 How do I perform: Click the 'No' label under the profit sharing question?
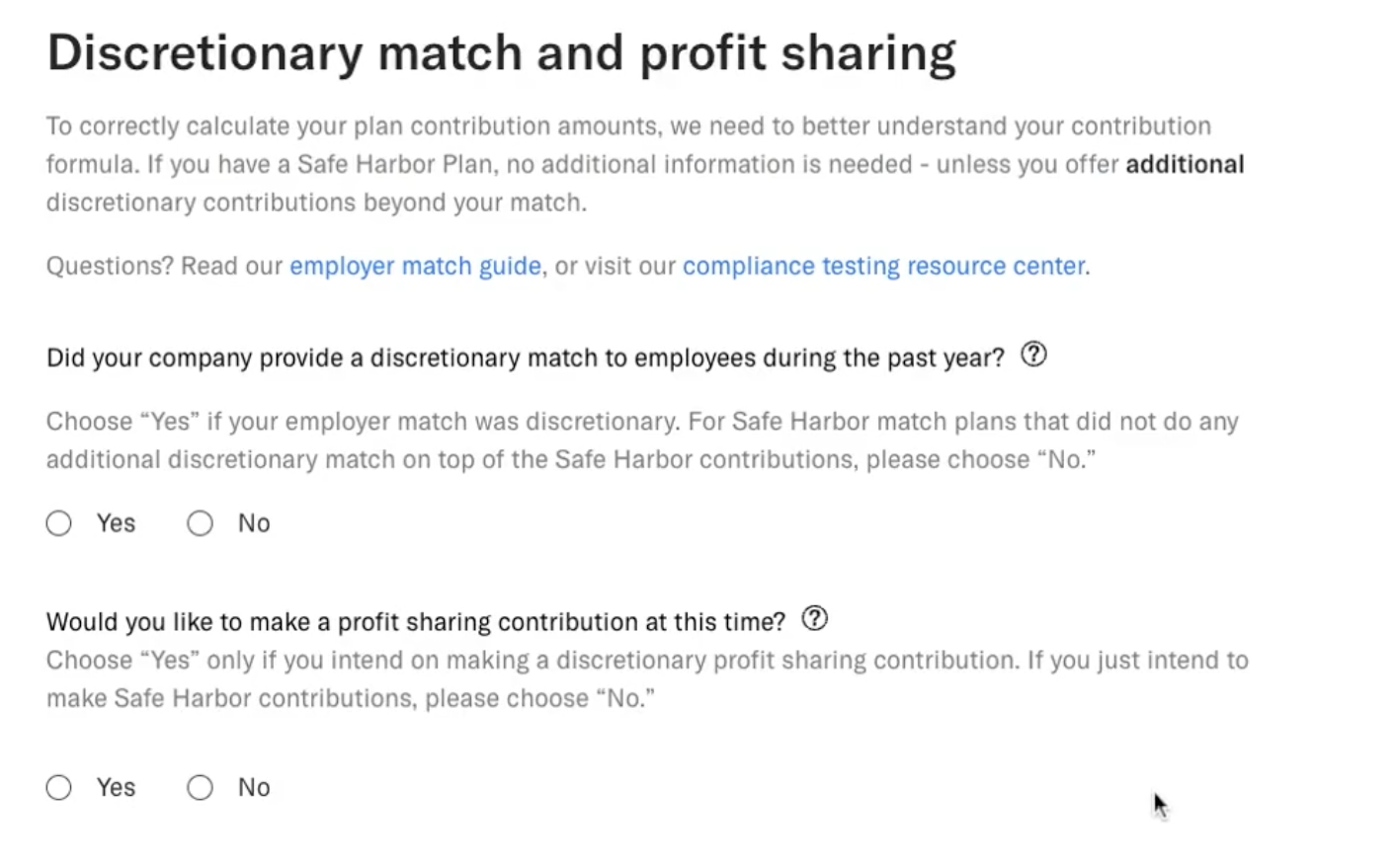[x=253, y=787]
